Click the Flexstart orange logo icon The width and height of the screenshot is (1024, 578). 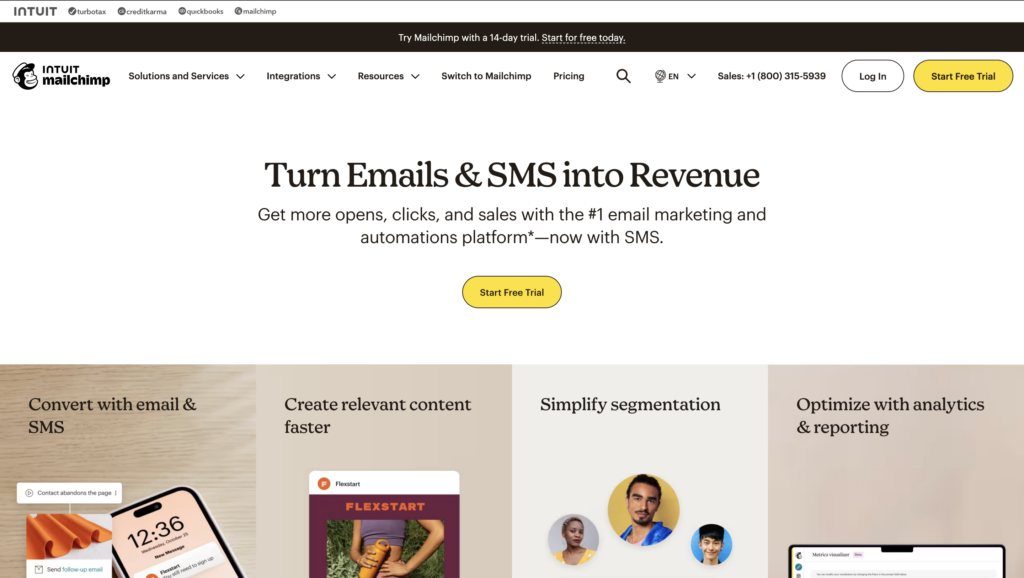[x=323, y=484]
